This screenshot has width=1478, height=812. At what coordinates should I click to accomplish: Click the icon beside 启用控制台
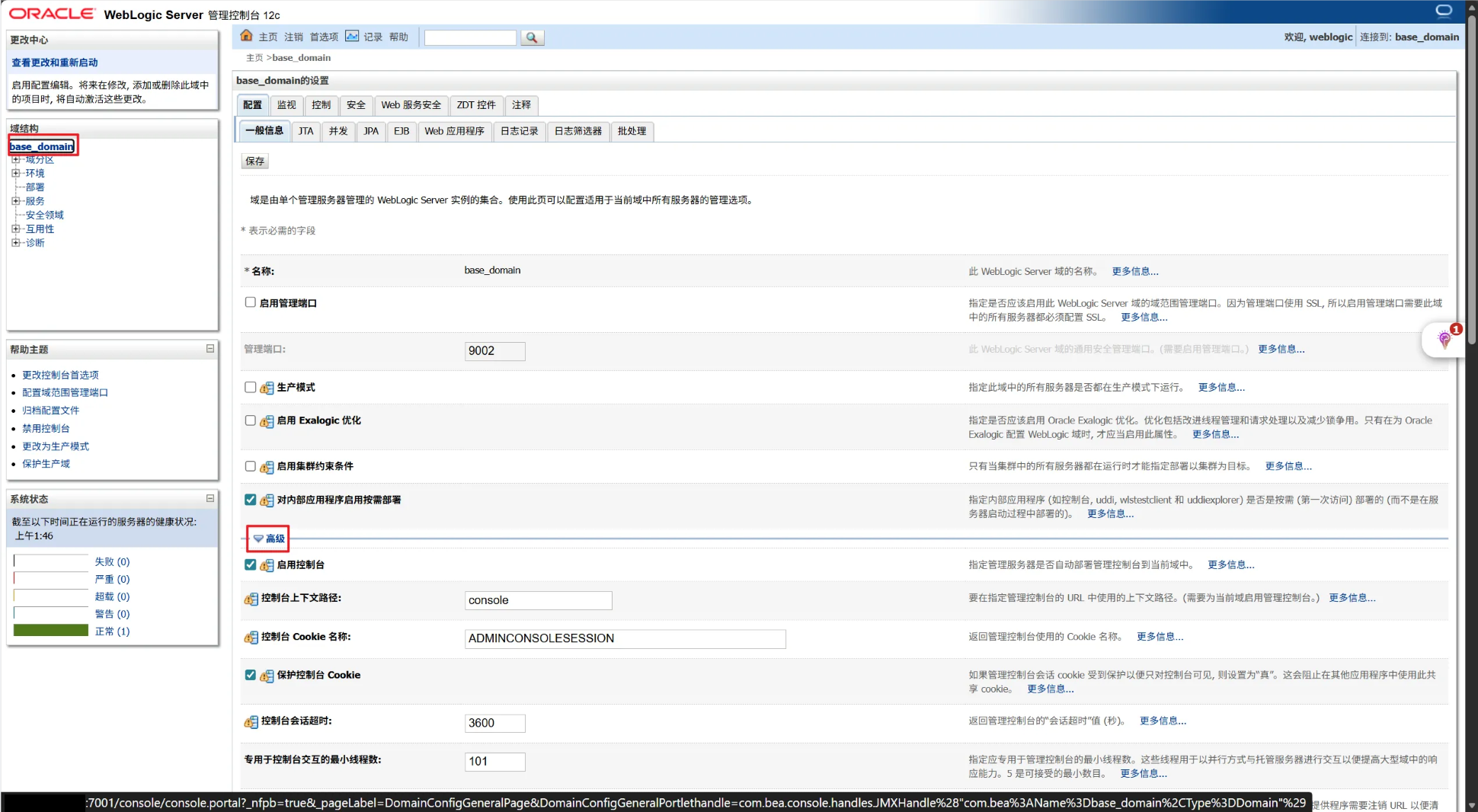point(267,565)
